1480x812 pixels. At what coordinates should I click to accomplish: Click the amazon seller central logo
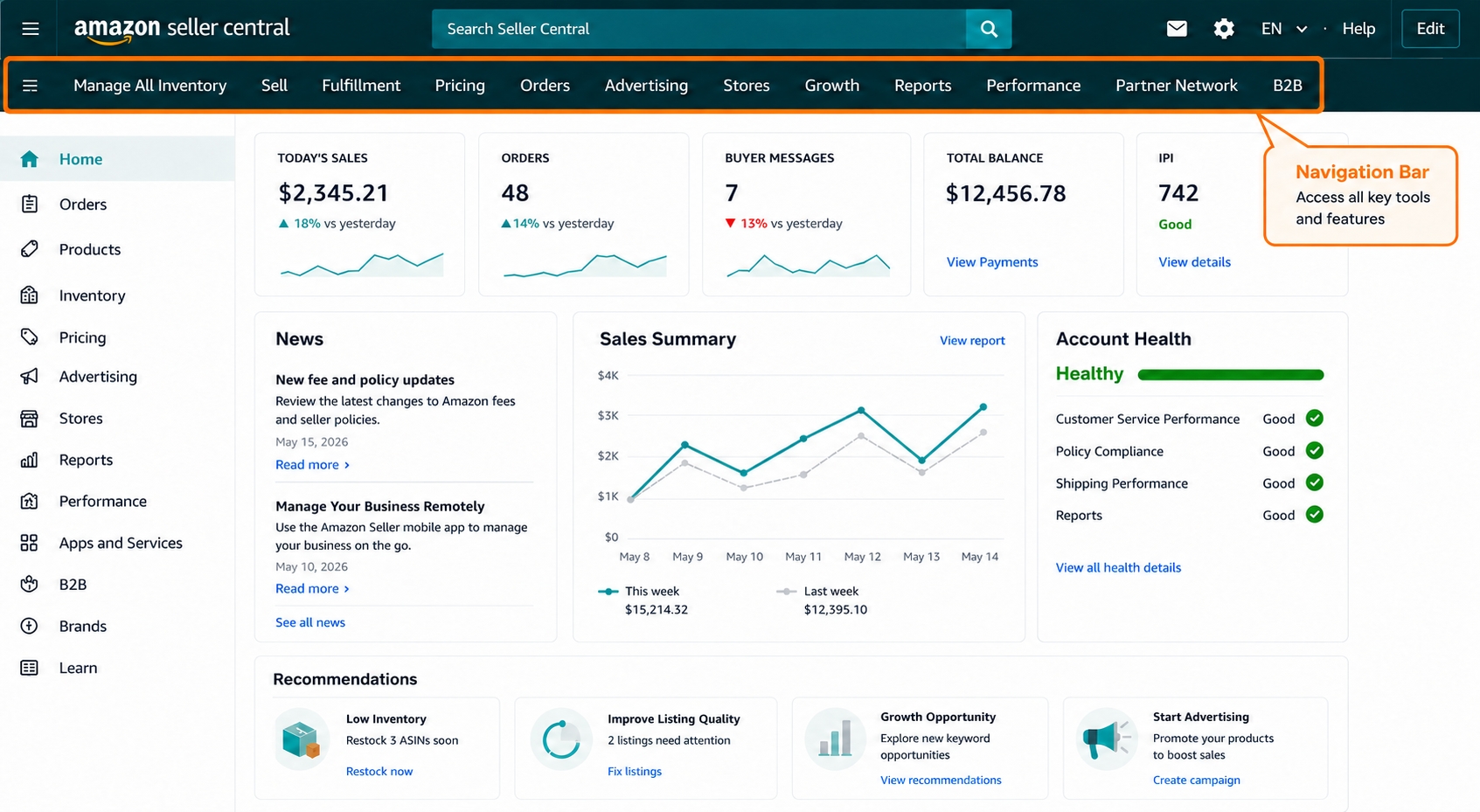[182, 29]
